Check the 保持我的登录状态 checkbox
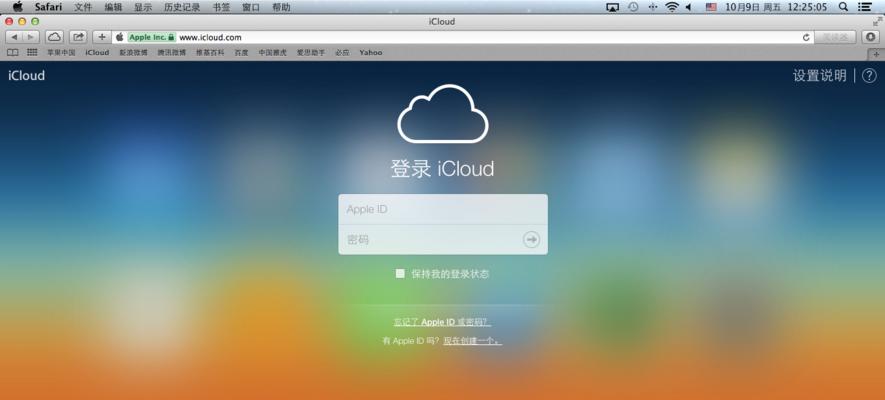The image size is (885, 400). point(400,274)
